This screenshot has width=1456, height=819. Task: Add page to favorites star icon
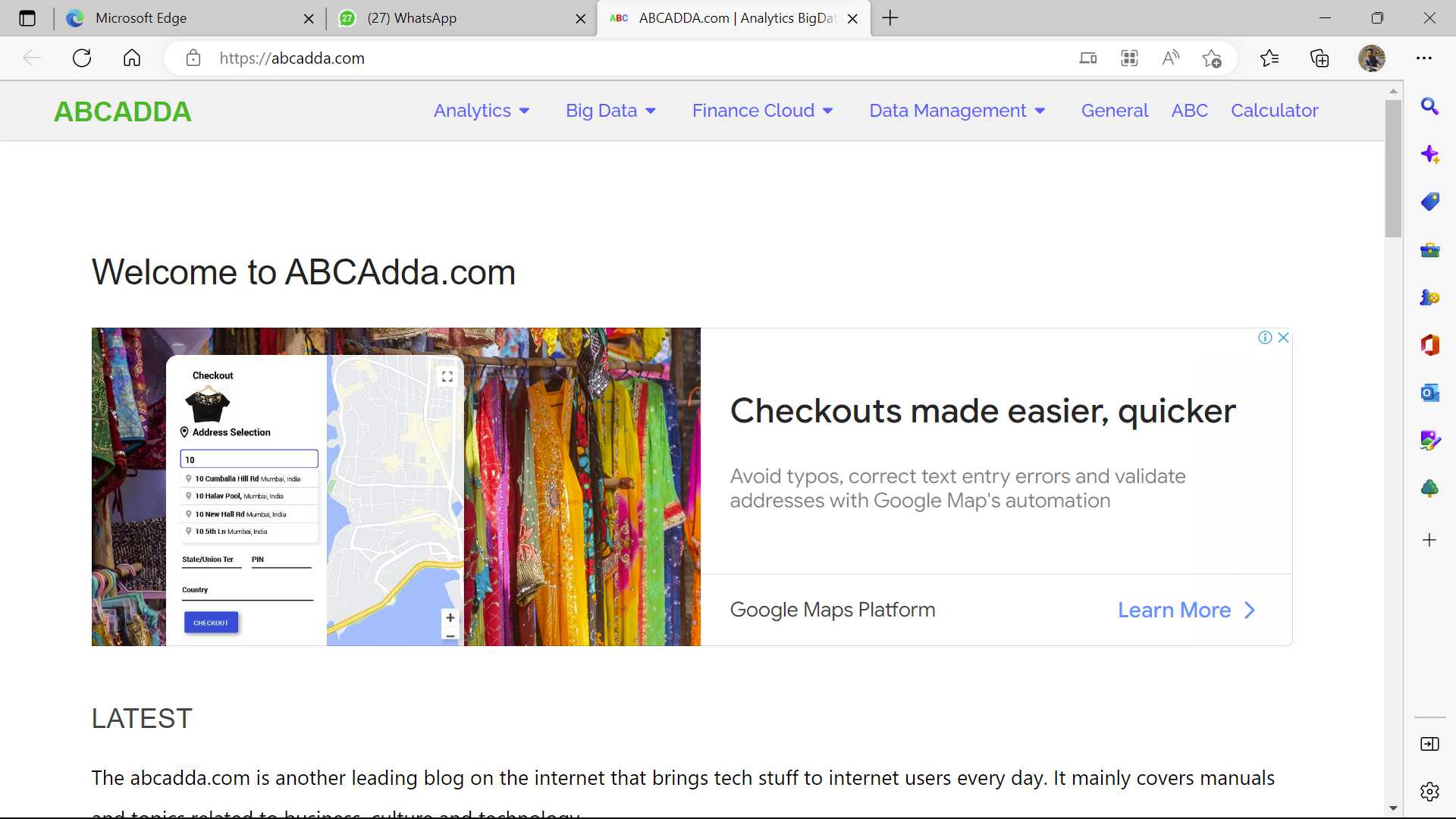coord(1212,58)
